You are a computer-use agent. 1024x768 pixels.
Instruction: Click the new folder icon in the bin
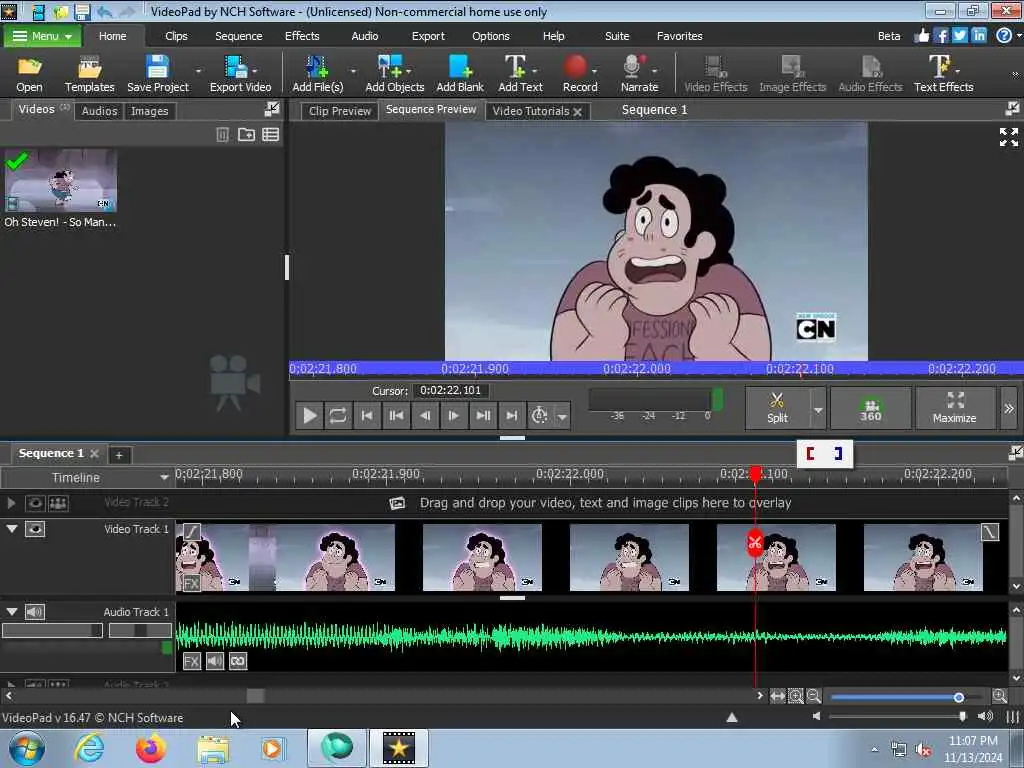(246, 135)
